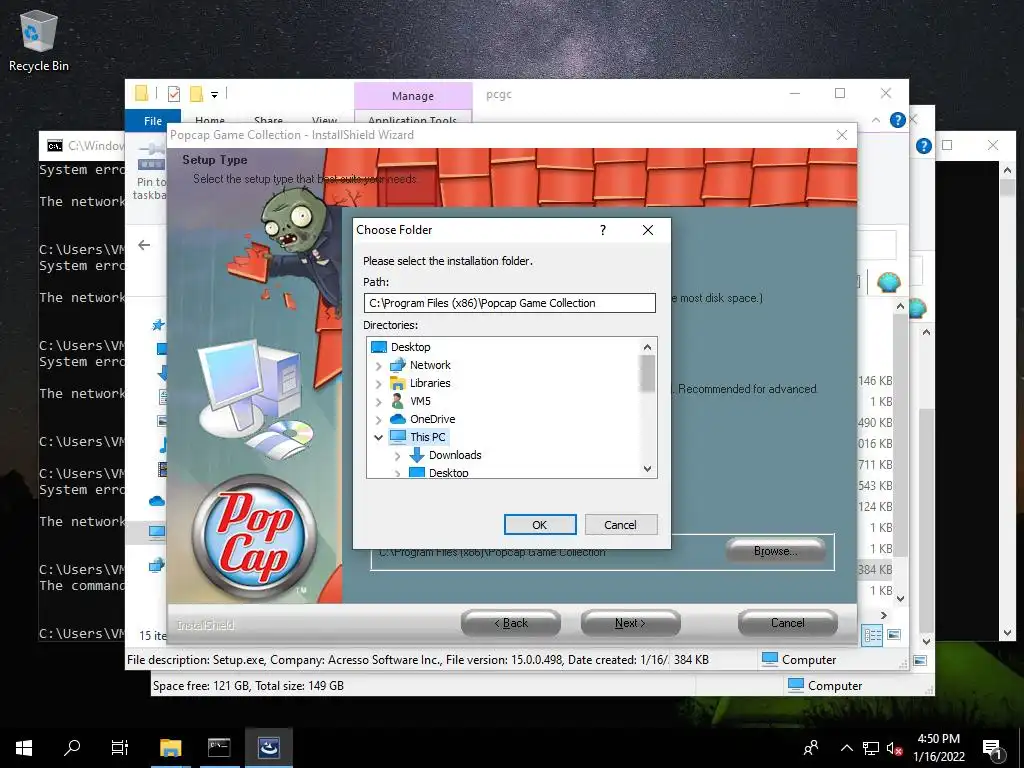The height and width of the screenshot is (768, 1024).
Task: Click the OneDrive cloud icon in the tree
Action: tap(398, 419)
